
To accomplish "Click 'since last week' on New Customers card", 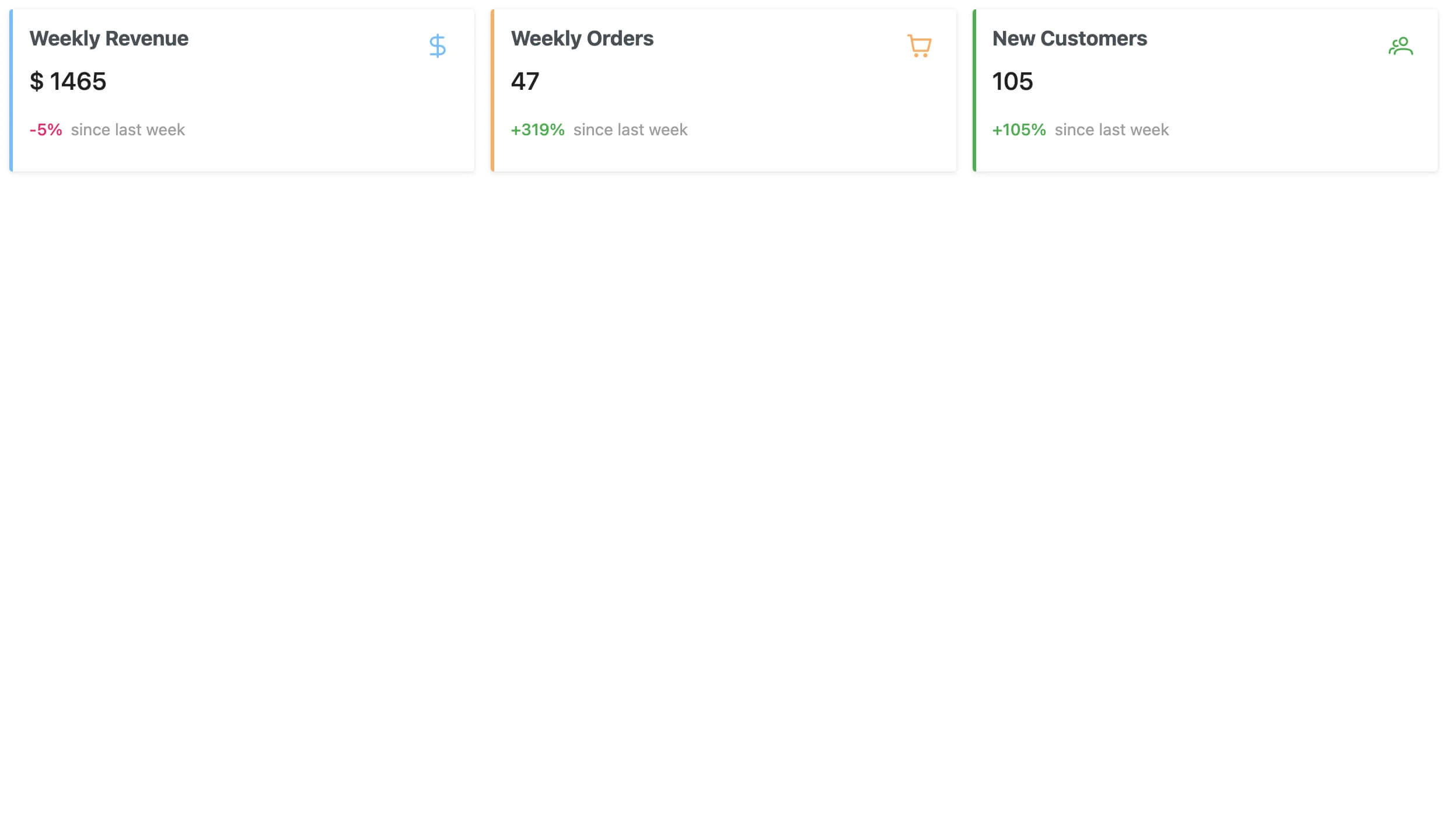I will 1111,129.
